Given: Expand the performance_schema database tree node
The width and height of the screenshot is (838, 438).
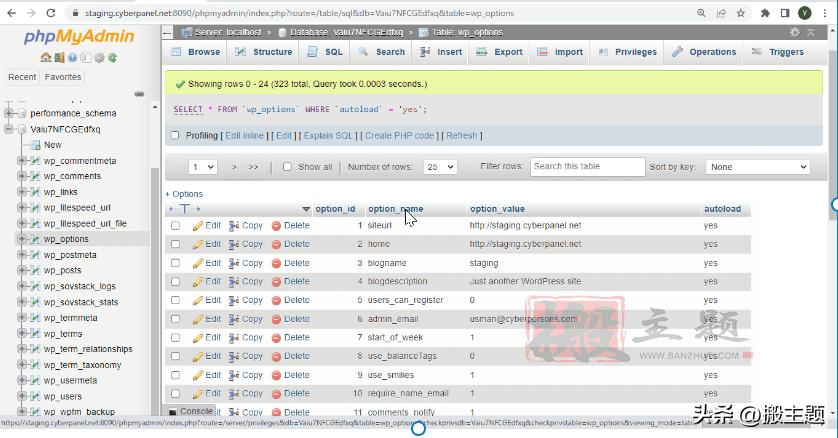Looking at the screenshot, I should pyautogui.click(x=9, y=114).
